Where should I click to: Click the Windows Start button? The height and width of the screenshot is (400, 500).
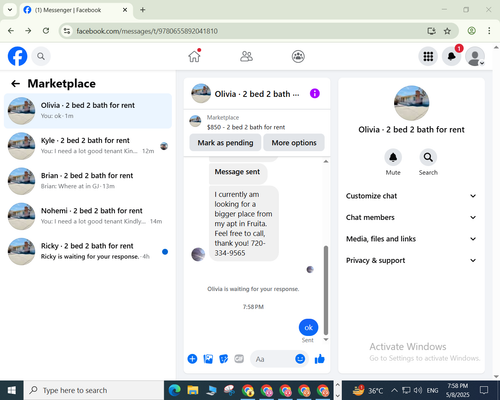pos(12,390)
